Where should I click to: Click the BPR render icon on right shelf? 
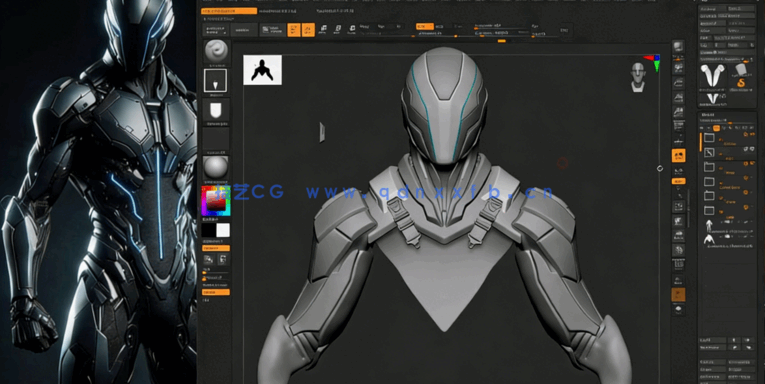(678, 47)
